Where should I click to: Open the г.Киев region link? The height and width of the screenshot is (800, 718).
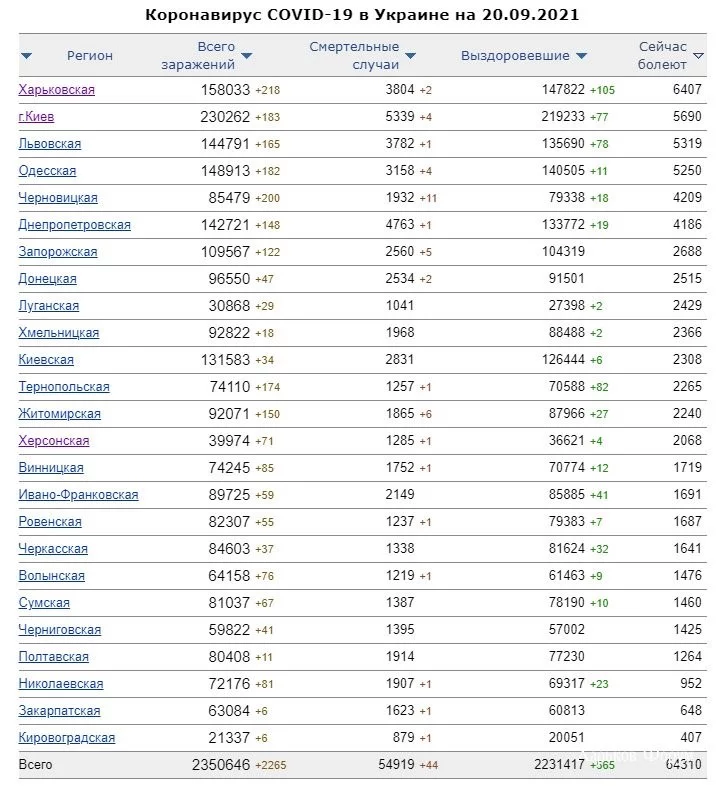coord(36,117)
